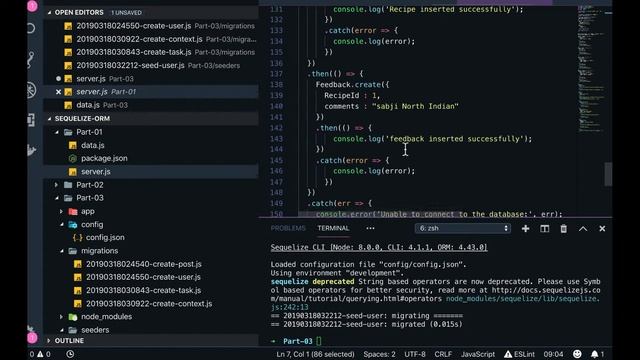
Task: Create a new terminal with the plus icon
Action: click(x=525, y=229)
